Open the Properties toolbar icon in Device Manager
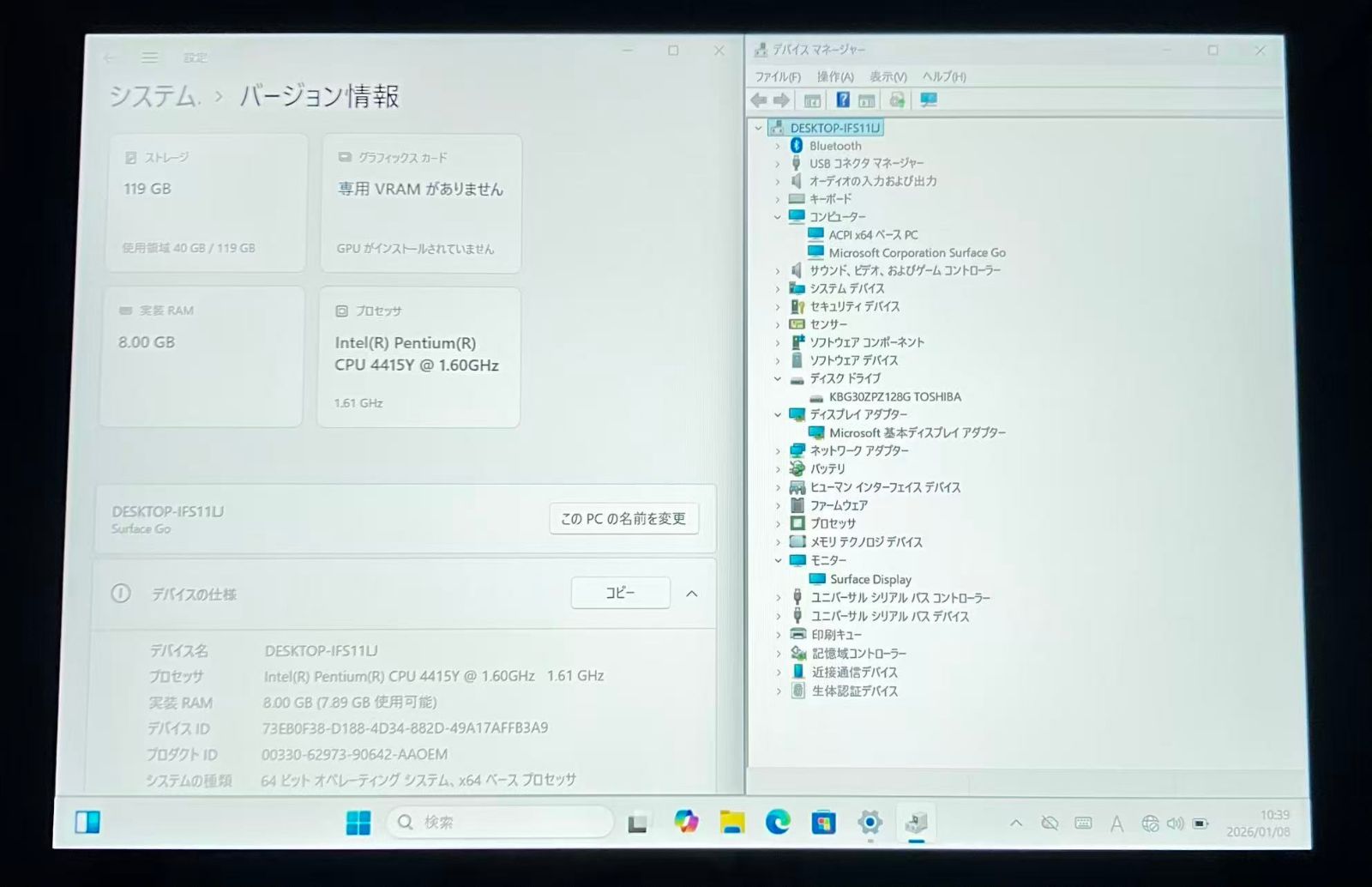The width and height of the screenshot is (1372, 887). tap(867, 100)
